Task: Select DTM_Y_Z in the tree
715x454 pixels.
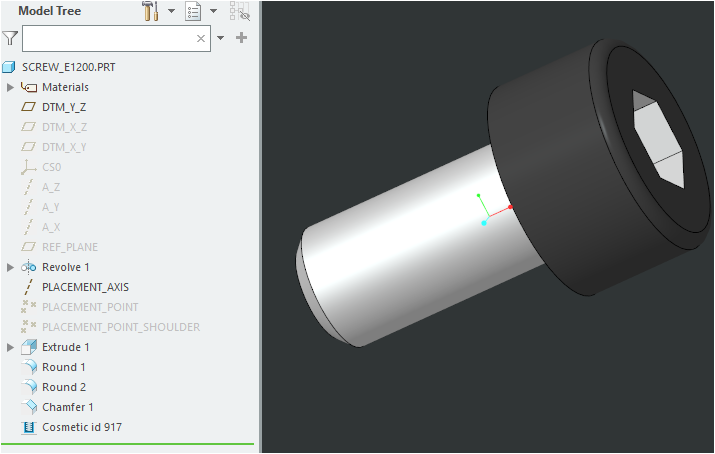Action: 64,107
